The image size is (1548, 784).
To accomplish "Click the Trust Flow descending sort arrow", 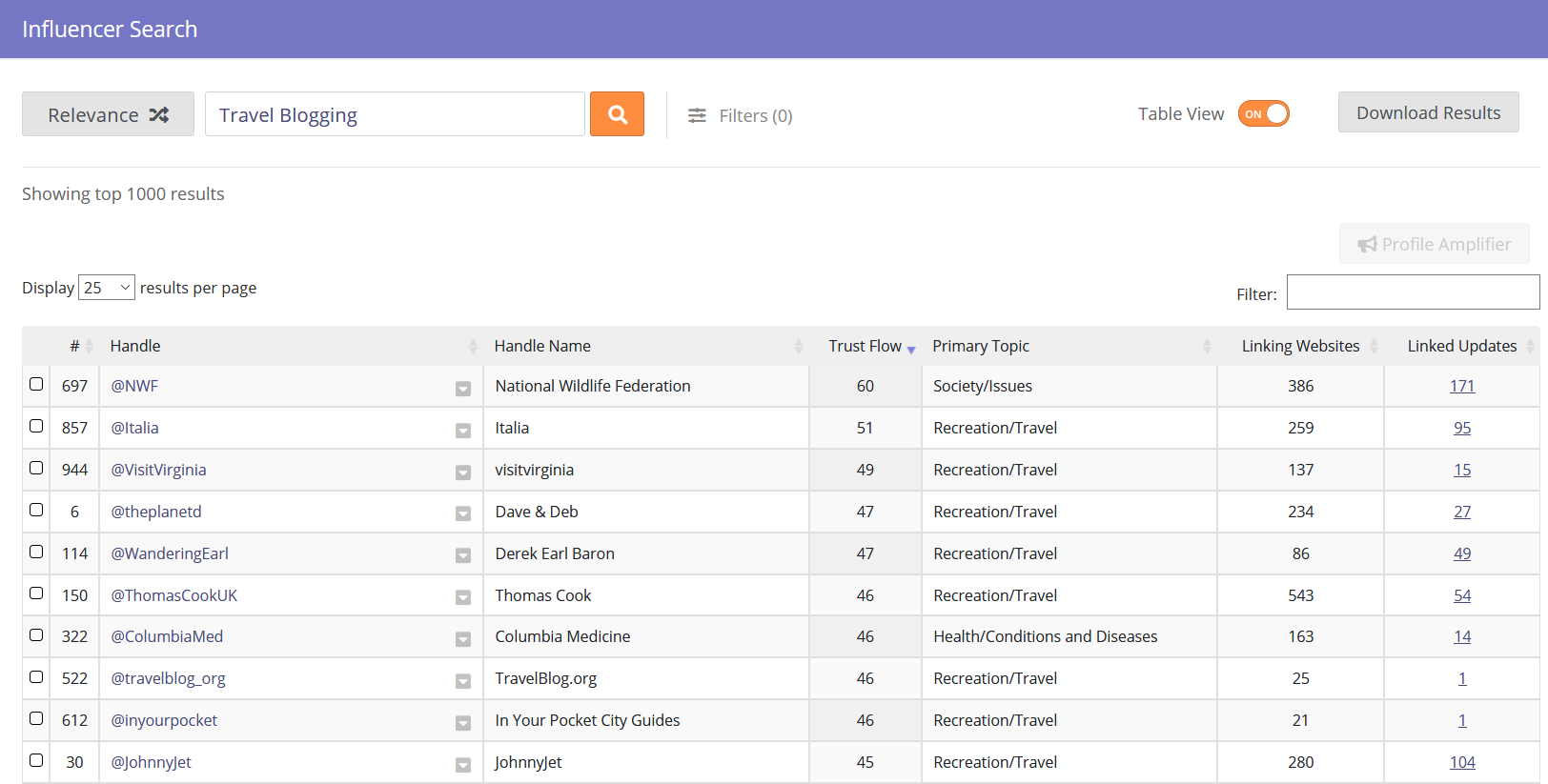I will pyautogui.click(x=911, y=350).
